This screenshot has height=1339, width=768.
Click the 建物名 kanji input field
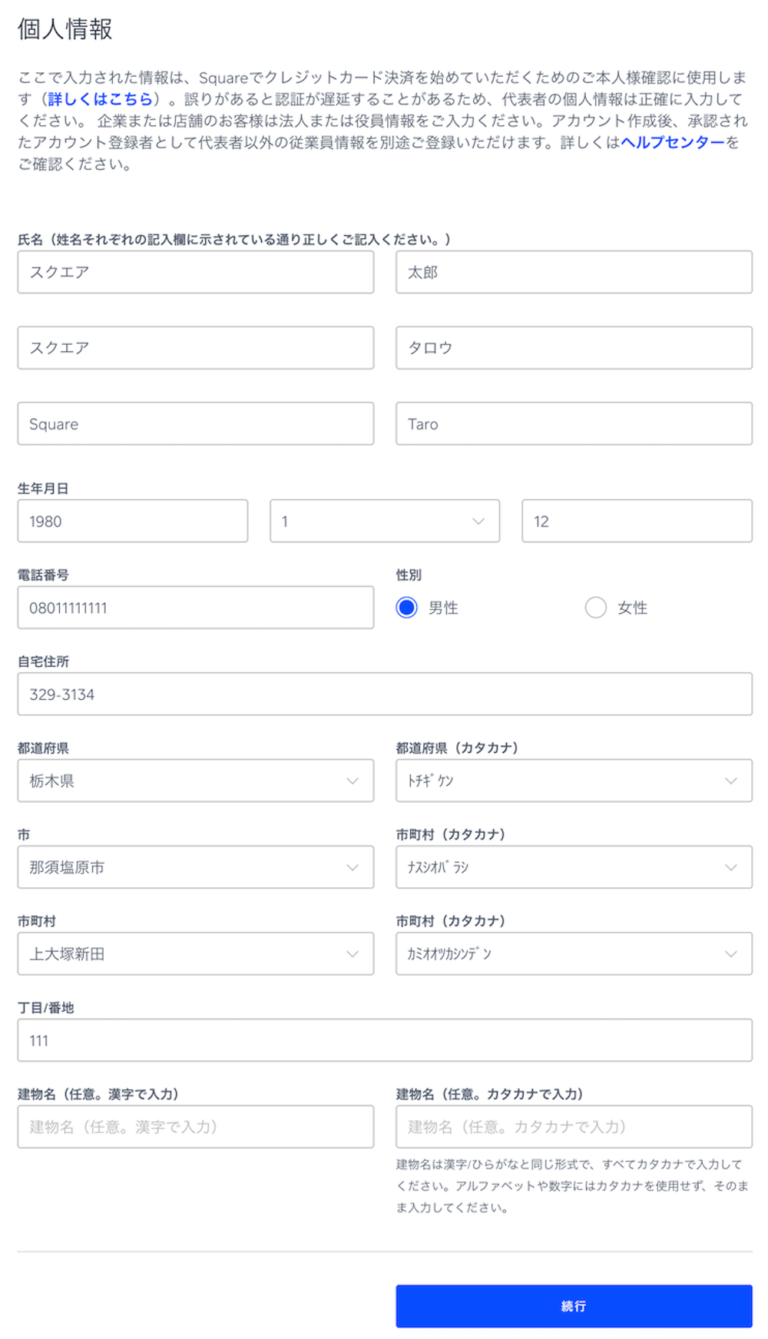(195, 1126)
